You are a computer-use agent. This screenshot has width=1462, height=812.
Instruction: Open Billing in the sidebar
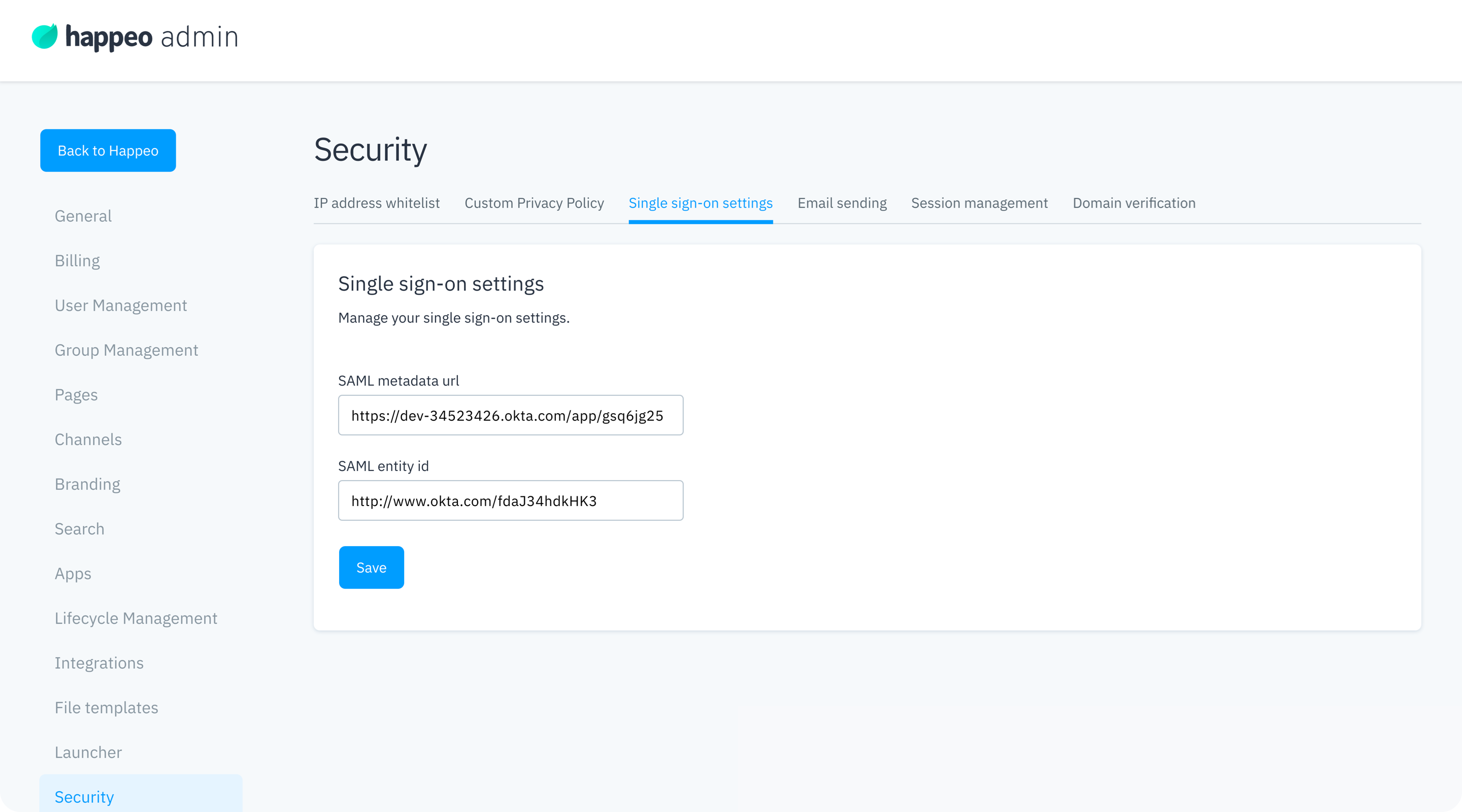77,261
